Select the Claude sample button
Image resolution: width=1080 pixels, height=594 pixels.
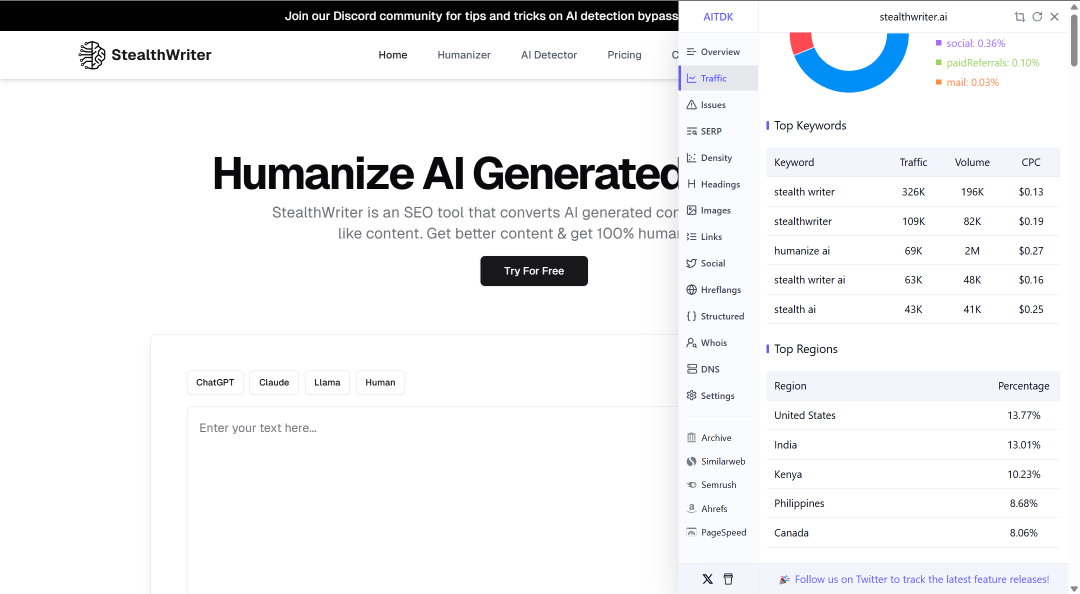point(273,382)
